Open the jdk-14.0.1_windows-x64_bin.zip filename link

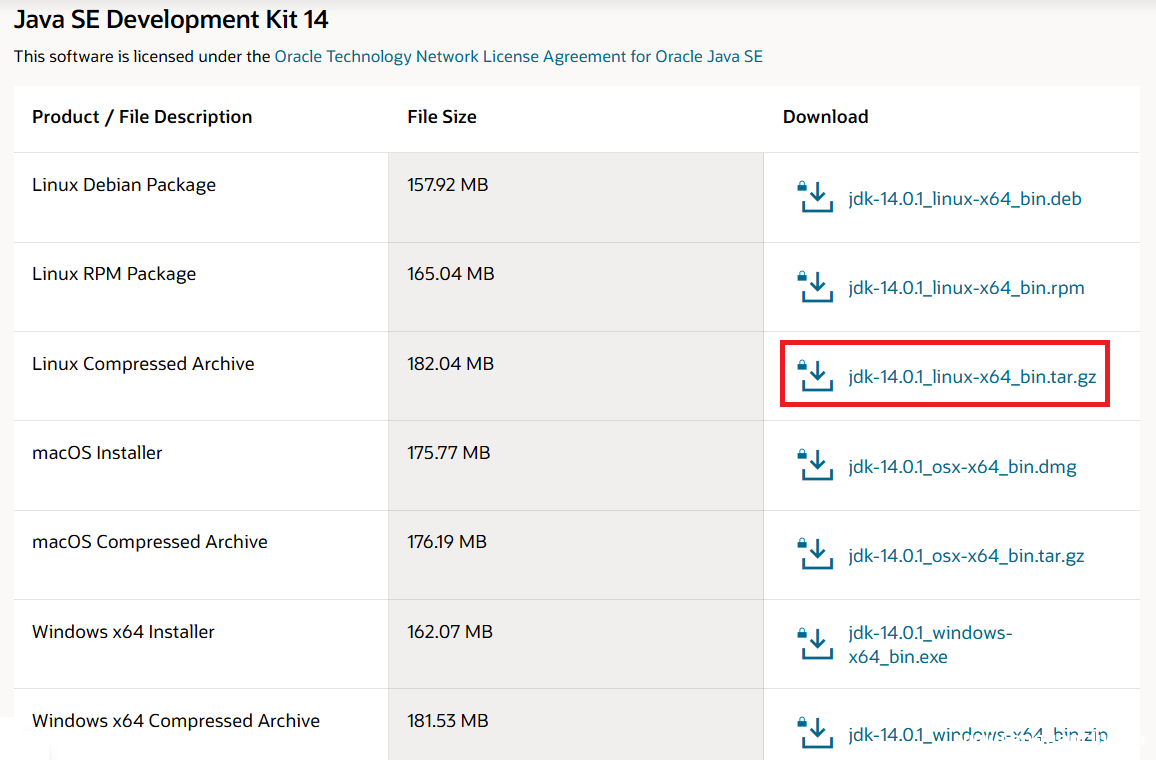point(978,735)
